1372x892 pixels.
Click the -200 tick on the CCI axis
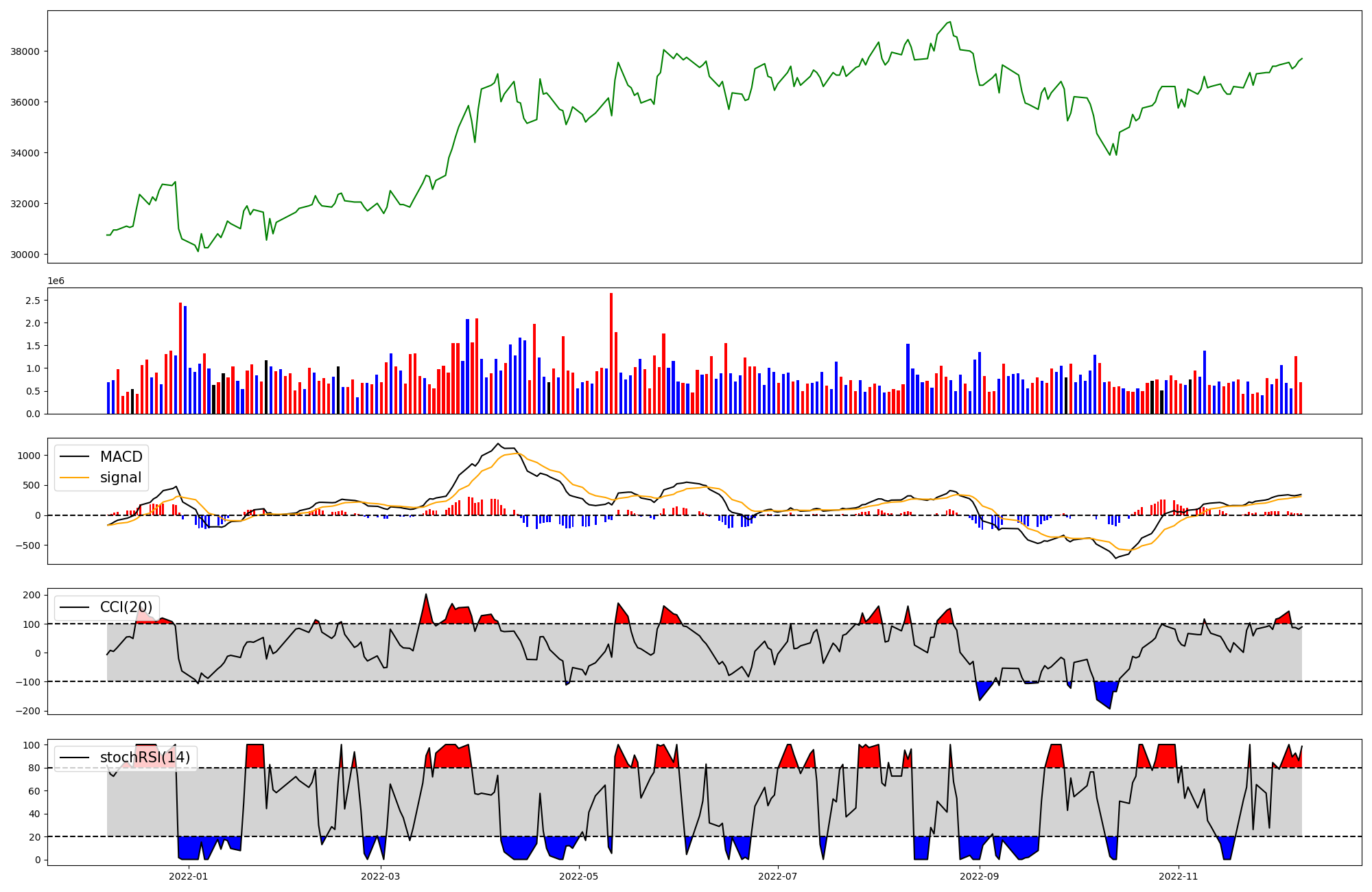tap(27, 711)
